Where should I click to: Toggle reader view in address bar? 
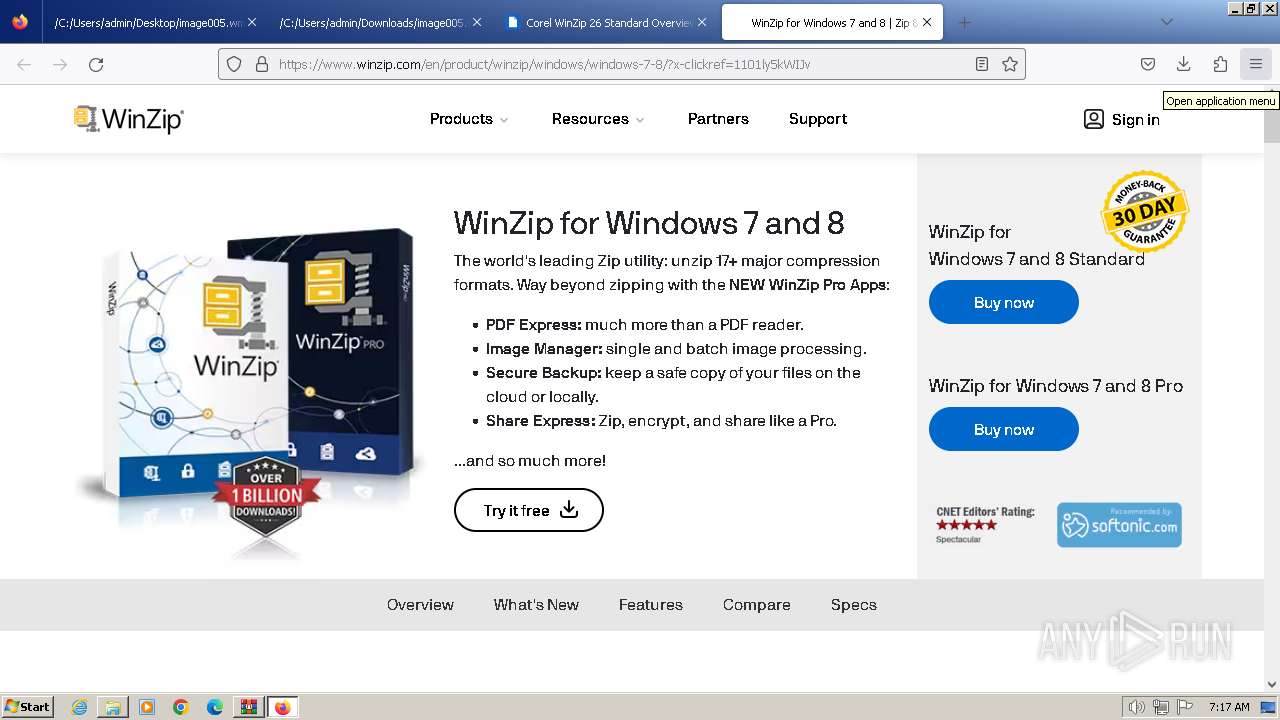pos(982,64)
